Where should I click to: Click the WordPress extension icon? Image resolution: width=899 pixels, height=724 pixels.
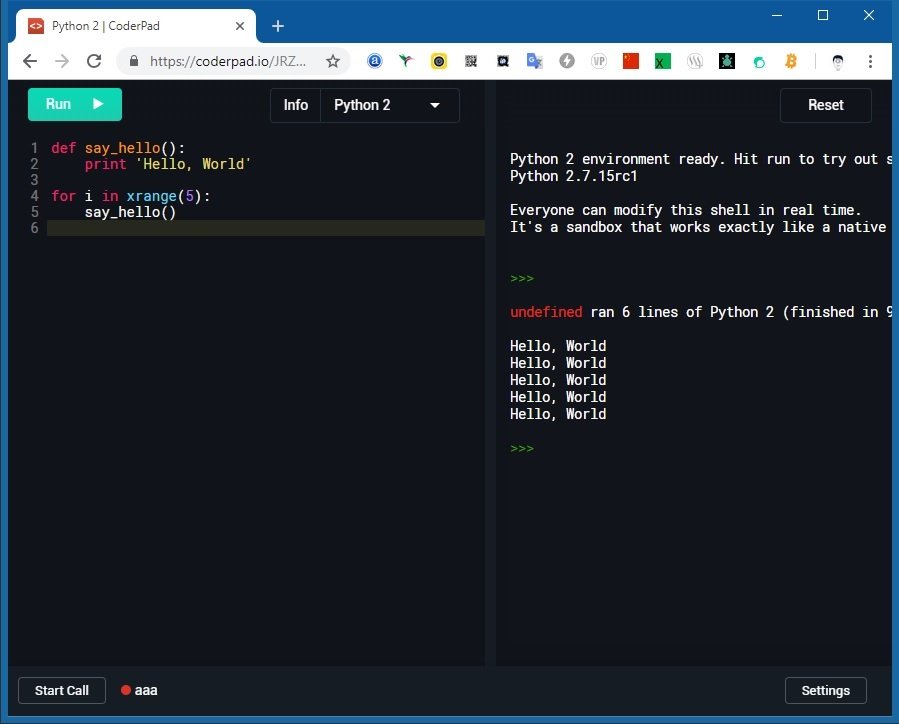coord(695,61)
